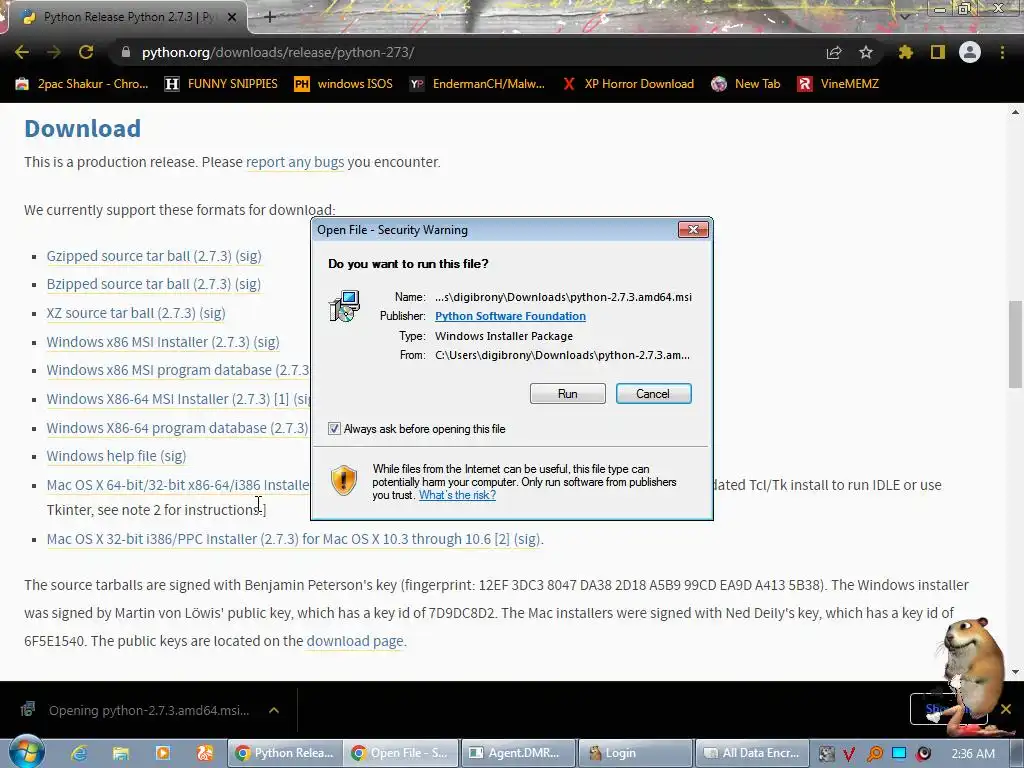Click the red V tray icon
Viewport: 1024px width, 768px height.
[x=850, y=754]
